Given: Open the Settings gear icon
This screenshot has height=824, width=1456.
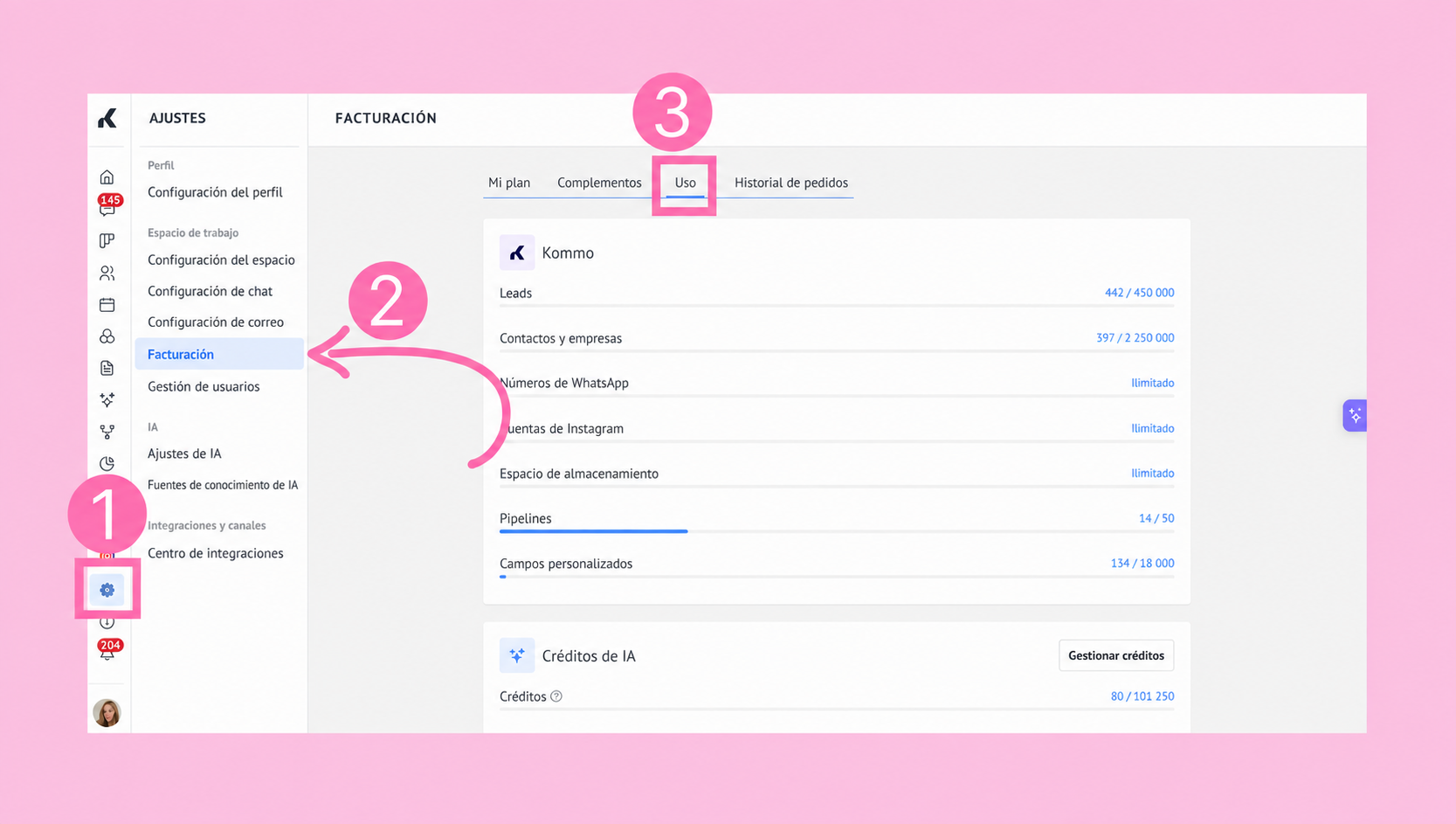Looking at the screenshot, I should pyautogui.click(x=107, y=590).
